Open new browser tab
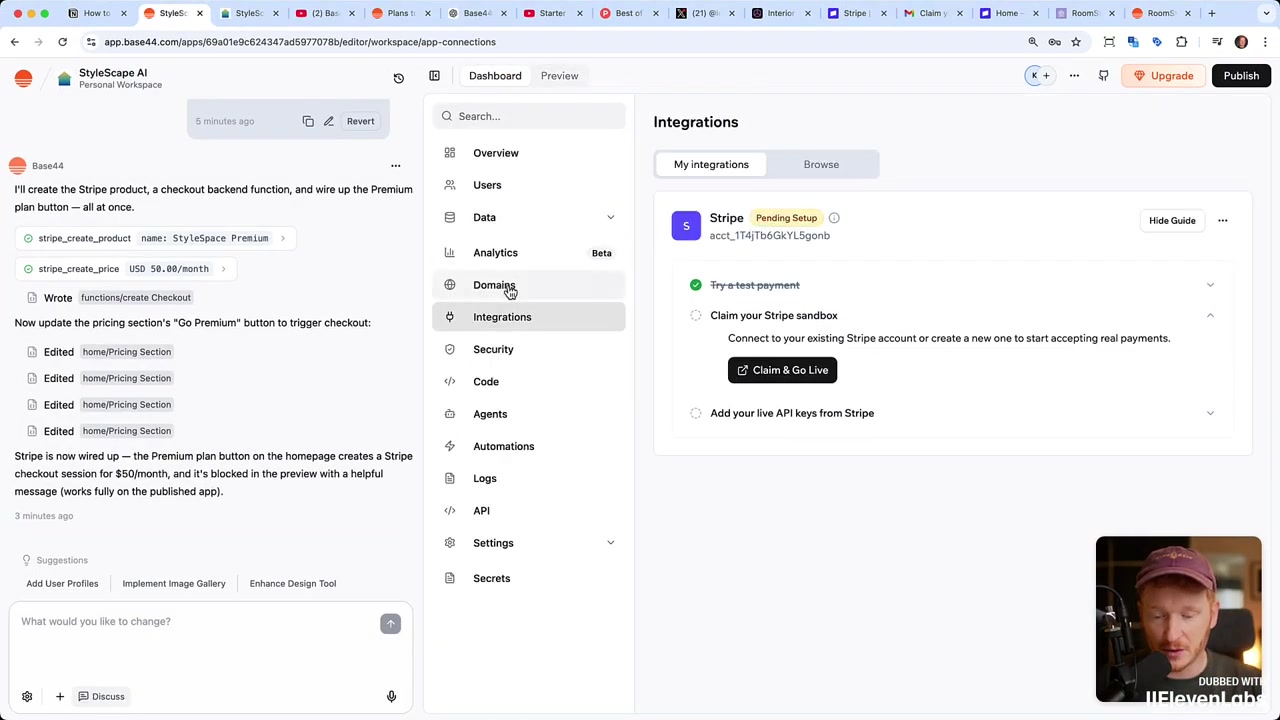The height and width of the screenshot is (720, 1280). pyautogui.click(x=1211, y=13)
